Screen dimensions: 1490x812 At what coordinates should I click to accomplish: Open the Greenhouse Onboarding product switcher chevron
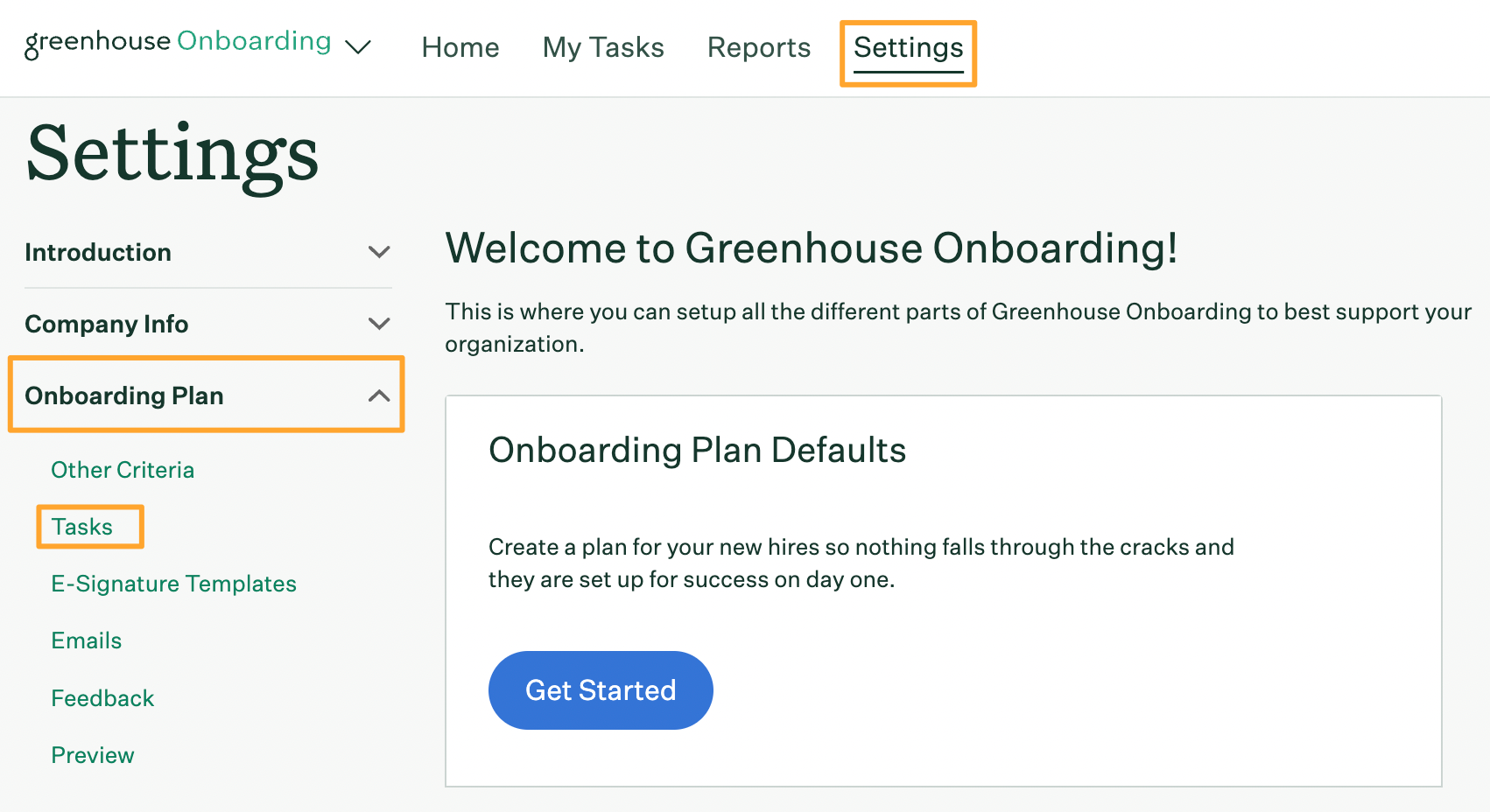358,47
